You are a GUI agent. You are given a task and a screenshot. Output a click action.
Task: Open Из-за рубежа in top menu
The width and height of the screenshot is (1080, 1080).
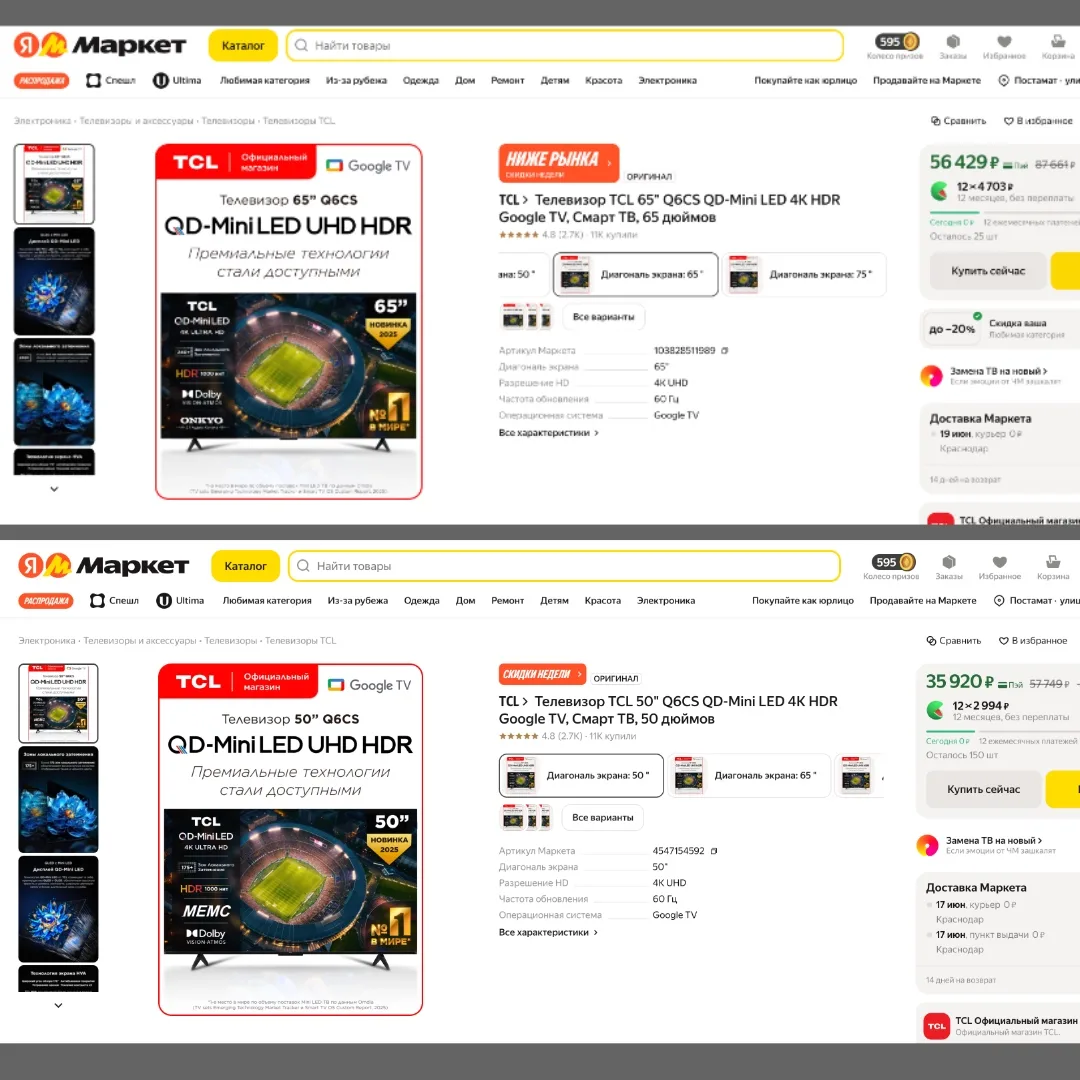[x=356, y=81]
